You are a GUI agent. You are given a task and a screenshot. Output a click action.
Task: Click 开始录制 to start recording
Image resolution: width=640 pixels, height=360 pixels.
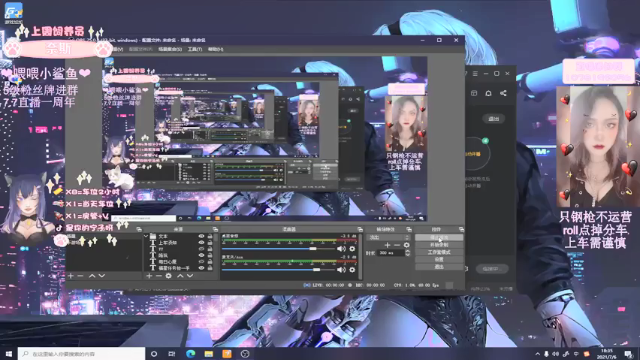pyautogui.click(x=439, y=245)
